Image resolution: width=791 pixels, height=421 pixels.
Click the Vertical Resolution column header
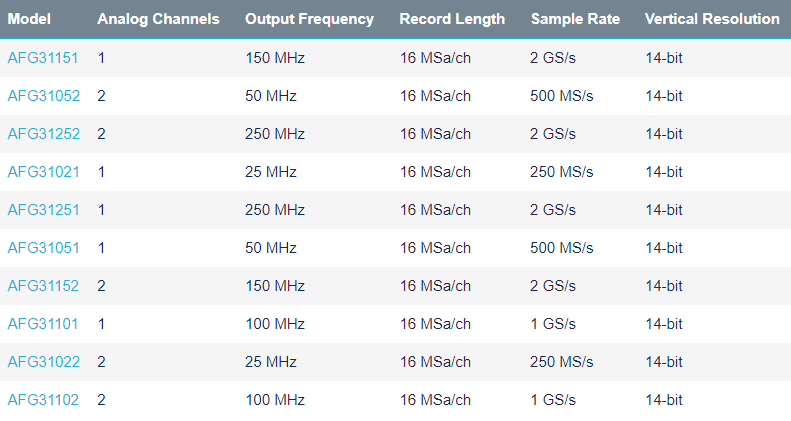tap(712, 19)
